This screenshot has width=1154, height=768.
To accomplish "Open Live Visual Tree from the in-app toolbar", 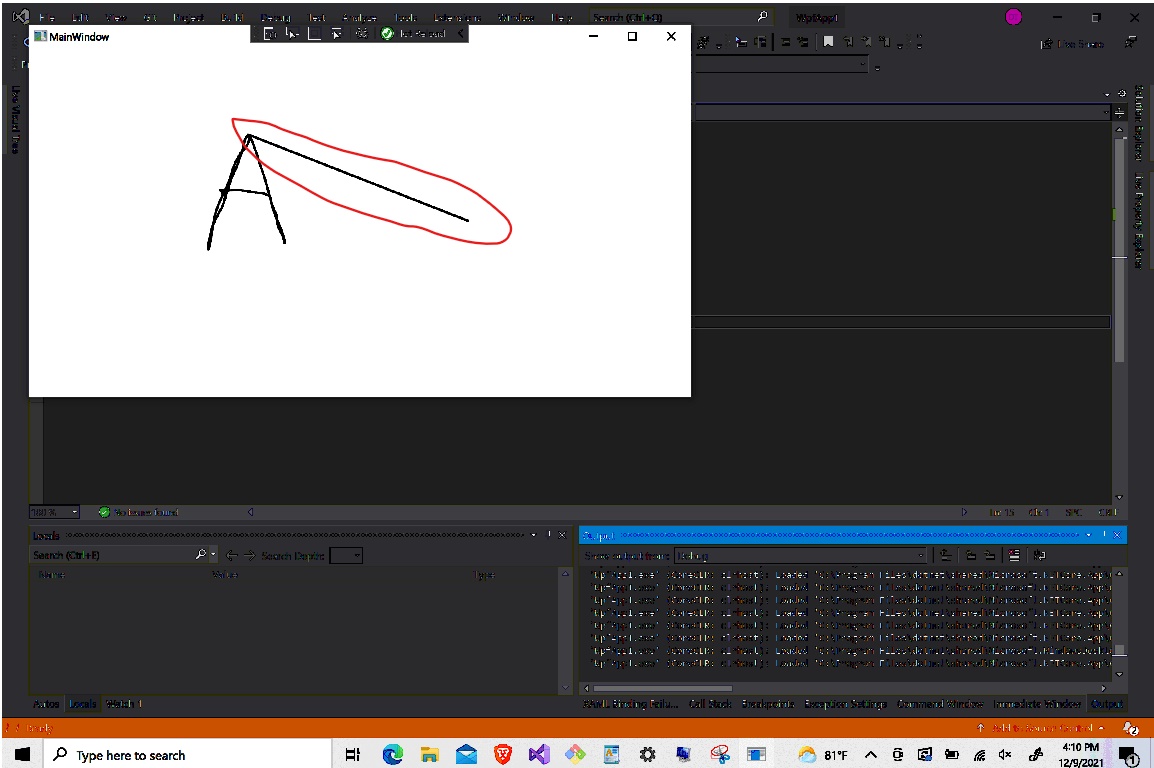I will pyautogui.click(x=270, y=33).
